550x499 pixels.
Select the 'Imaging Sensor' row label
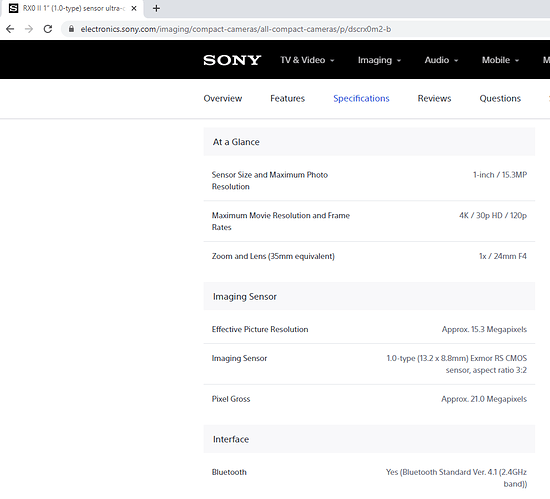click(x=239, y=358)
